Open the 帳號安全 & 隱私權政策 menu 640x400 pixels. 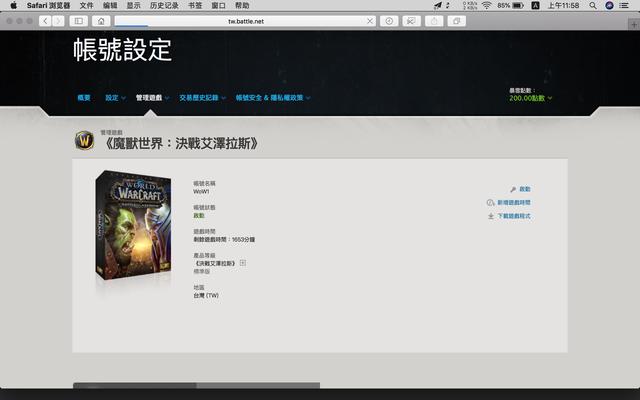[x=273, y=98]
